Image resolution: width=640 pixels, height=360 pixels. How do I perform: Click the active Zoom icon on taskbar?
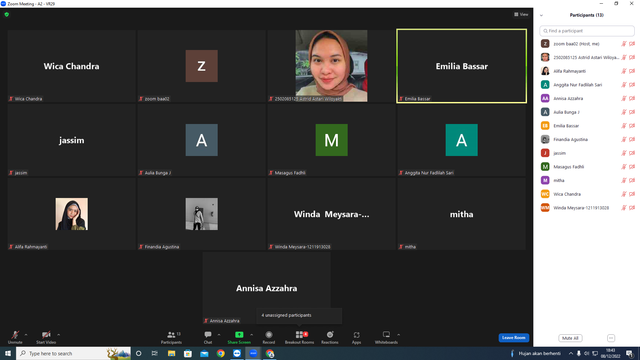(x=253, y=353)
